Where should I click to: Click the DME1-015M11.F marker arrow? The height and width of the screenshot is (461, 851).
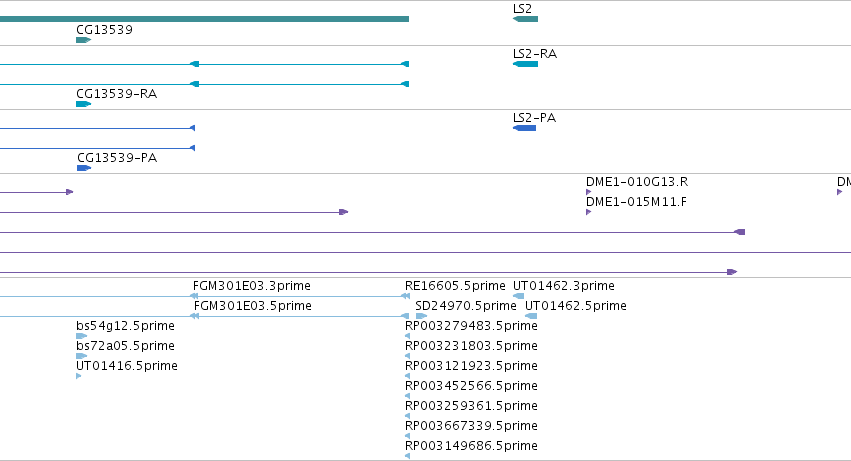[x=588, y=212]
